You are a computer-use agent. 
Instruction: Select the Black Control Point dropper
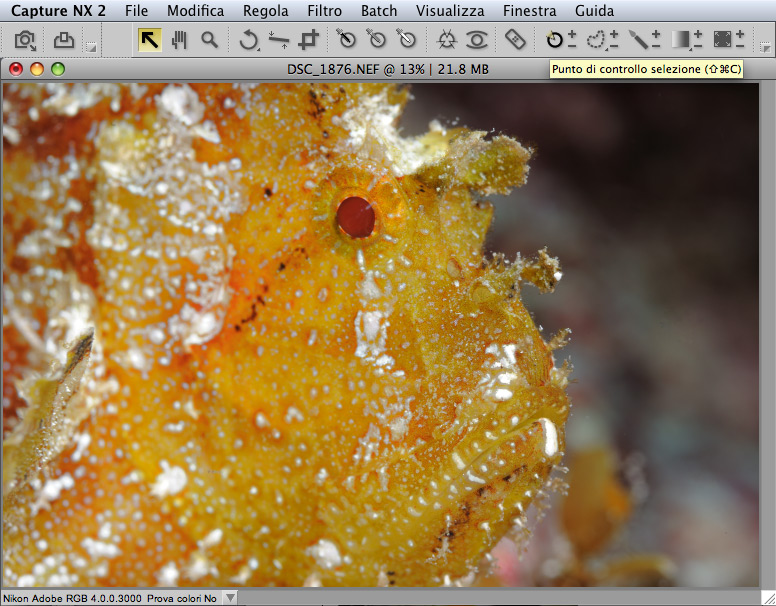coord(346,39)
